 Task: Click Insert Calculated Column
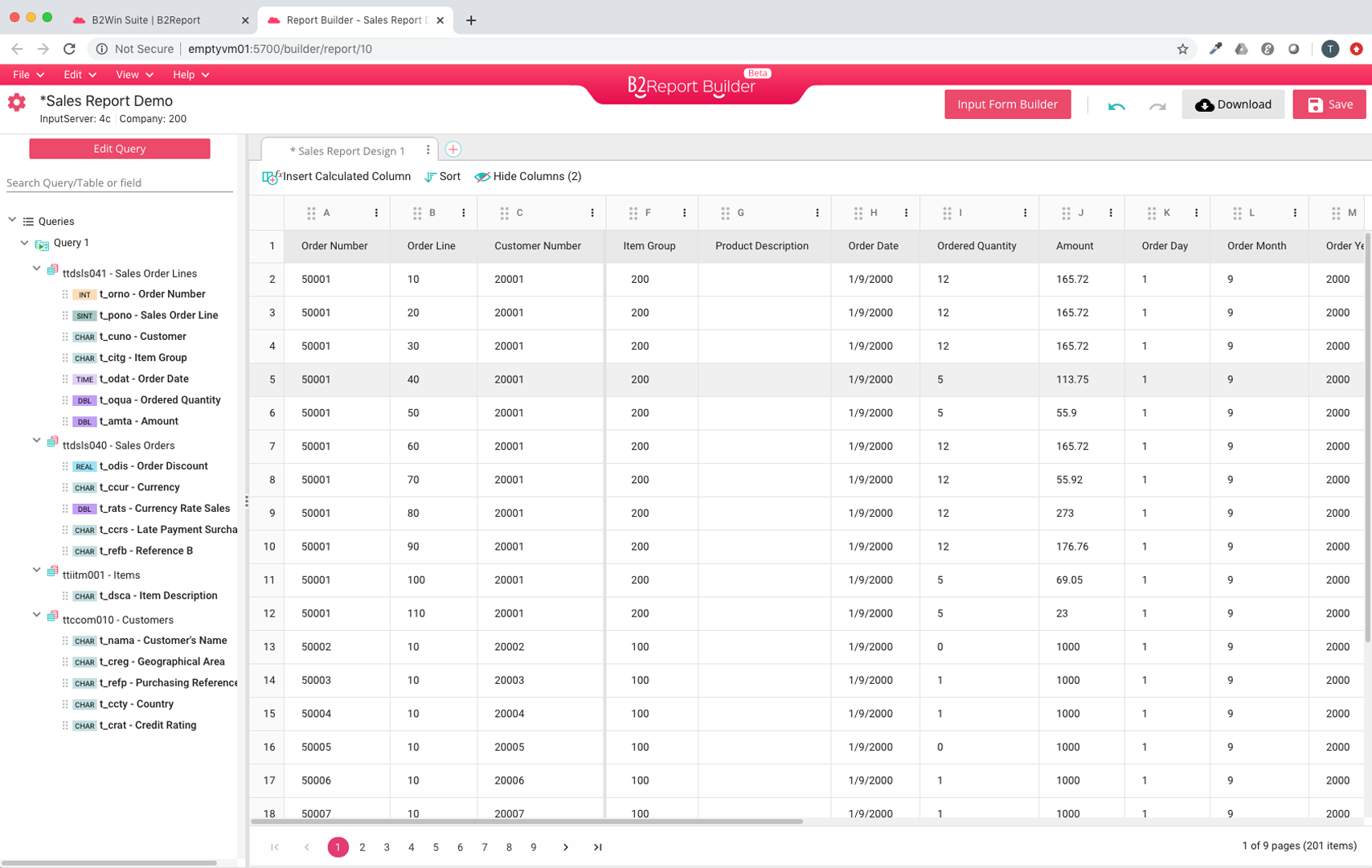[x=337, y=177]
